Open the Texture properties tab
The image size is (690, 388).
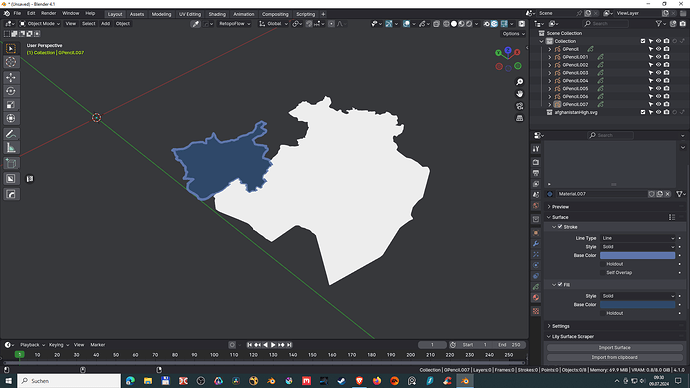pos(536,311)
